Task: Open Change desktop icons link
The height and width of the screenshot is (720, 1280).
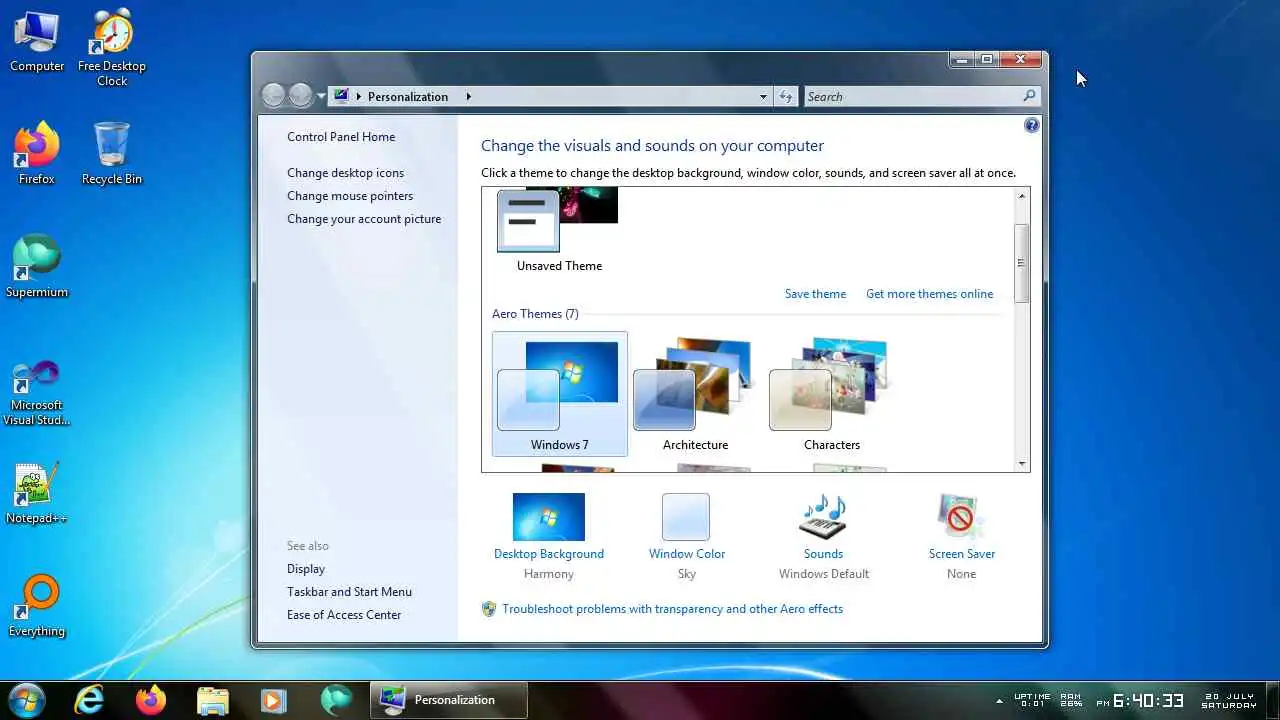Action: click(346, 173)
